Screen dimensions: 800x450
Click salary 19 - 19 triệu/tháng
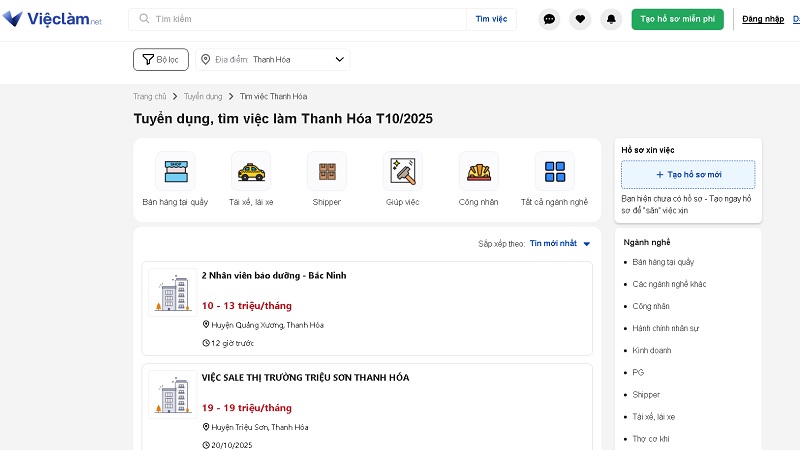[247, 408]
